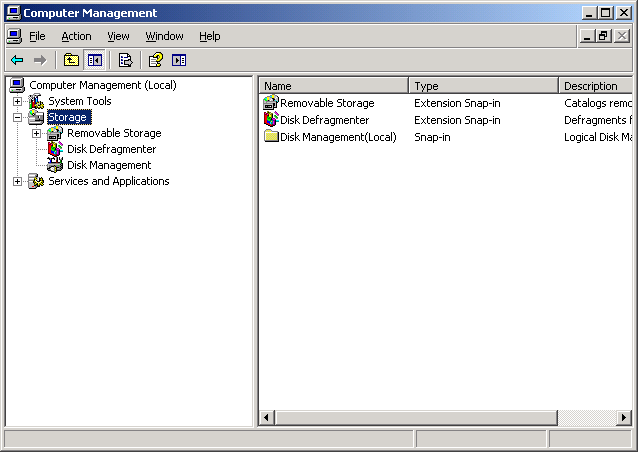The width and height of the screenshot is (638, 452).
Task: Maximize the Computer Management window
Action: pos(605,13)
